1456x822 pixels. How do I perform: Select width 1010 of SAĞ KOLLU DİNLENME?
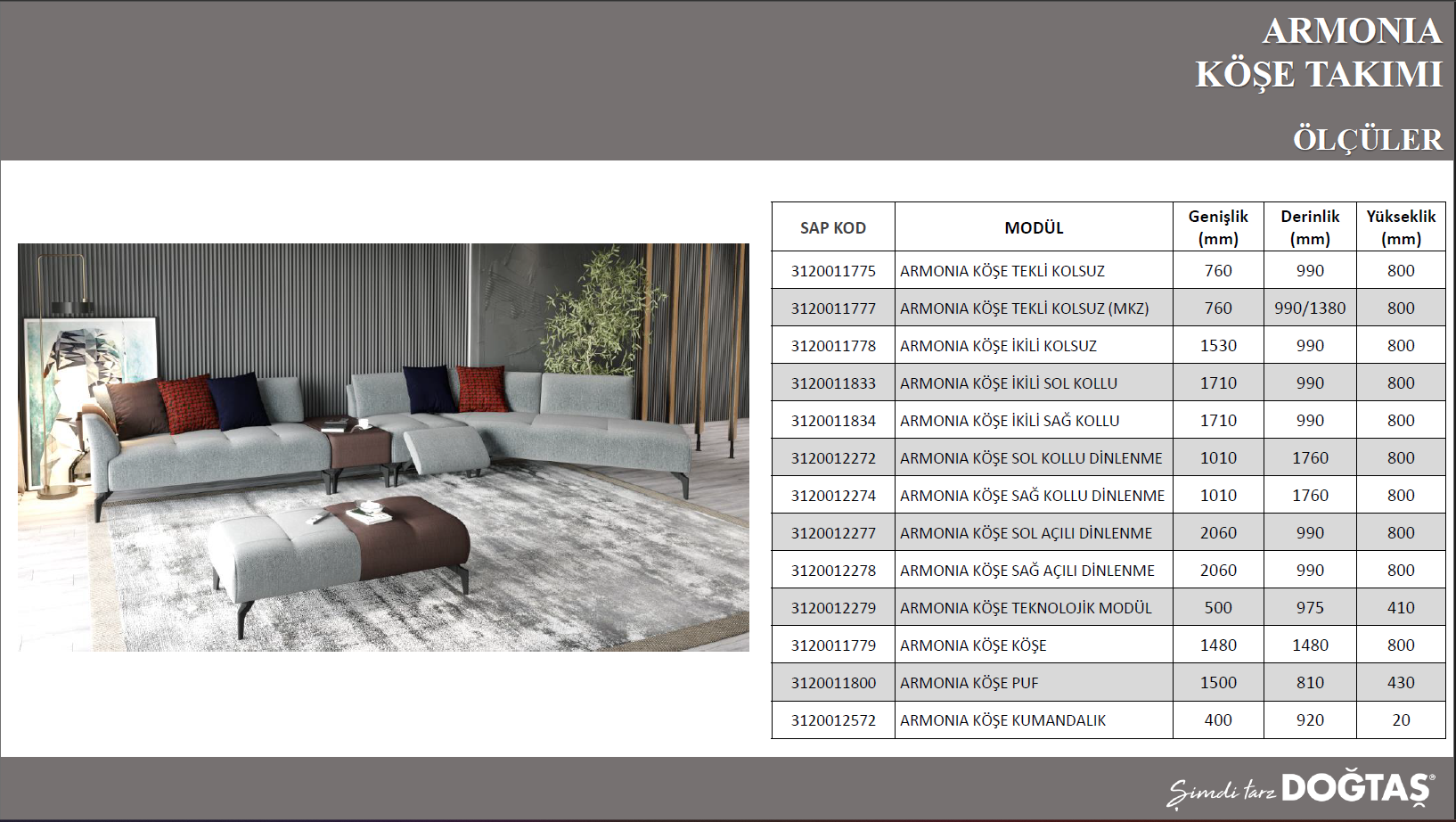pos(1218,496)
